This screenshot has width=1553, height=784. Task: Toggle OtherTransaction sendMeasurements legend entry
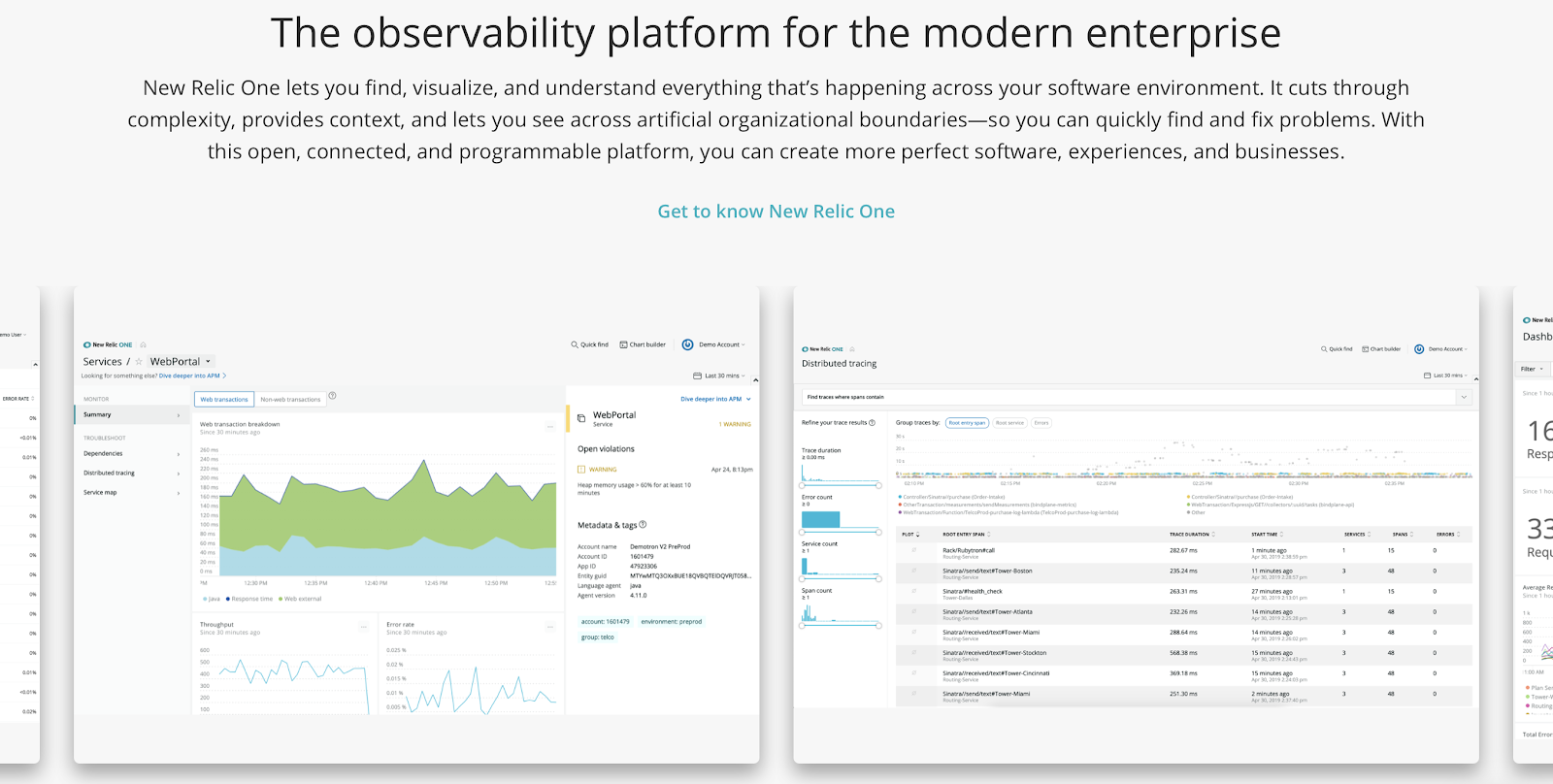click(987, 505)
